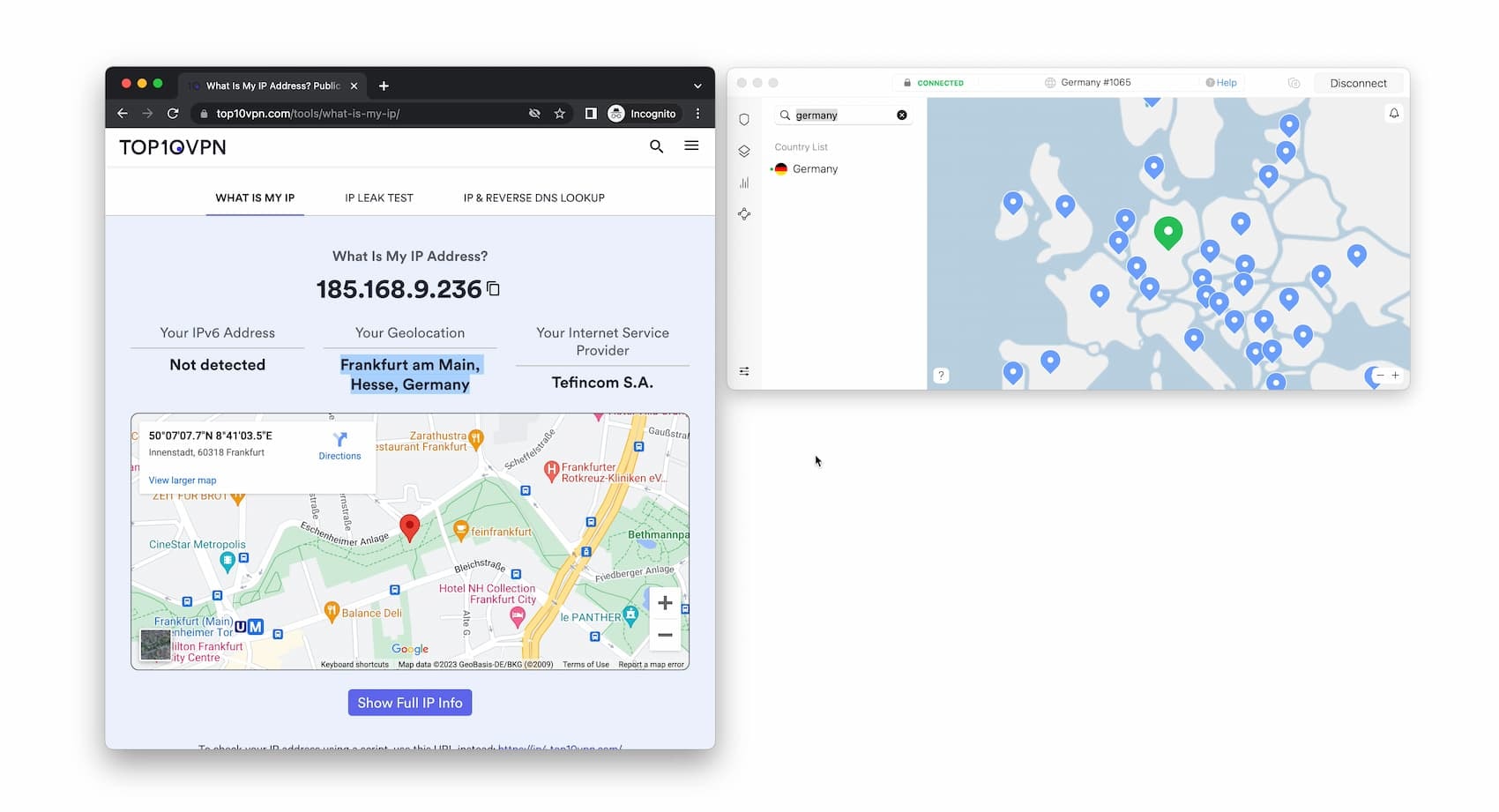
Task: Click the browser address bar URL
Action: 308,114
